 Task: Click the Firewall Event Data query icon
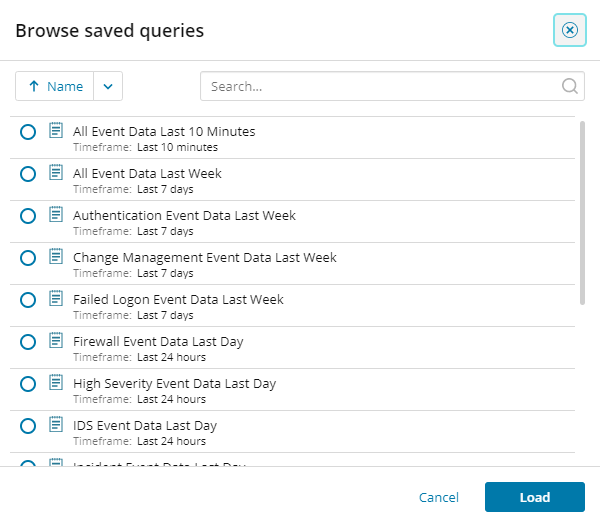(x=56, y=341)
